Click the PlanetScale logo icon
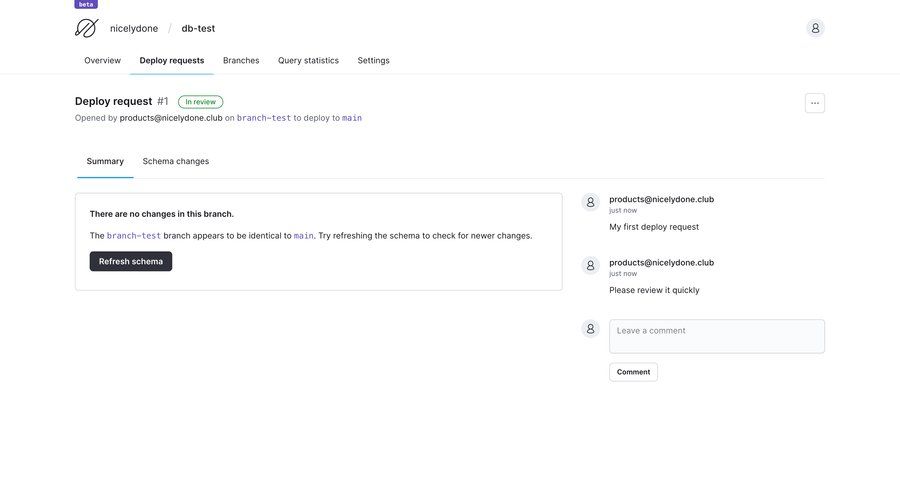Screen dimensions: 900x484 point(86,28)
